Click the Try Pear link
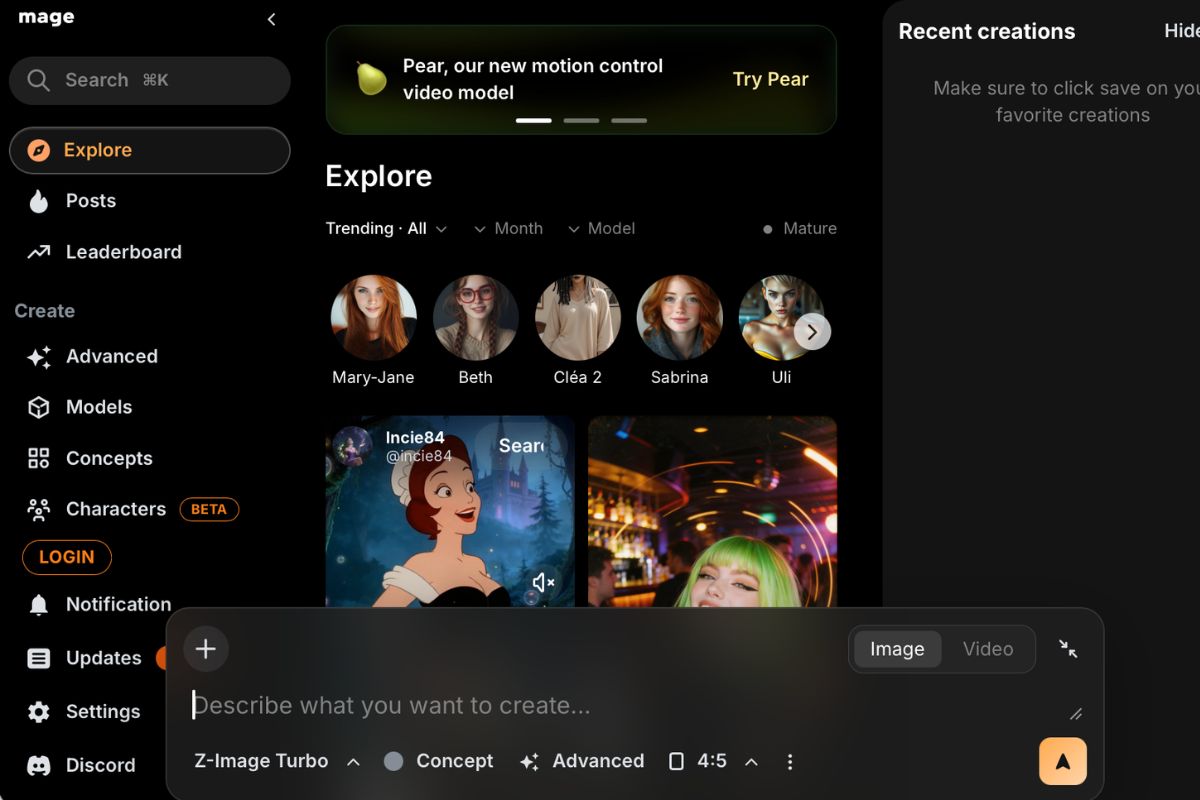Screen dimensions: 1200x800 pos(770,80)
